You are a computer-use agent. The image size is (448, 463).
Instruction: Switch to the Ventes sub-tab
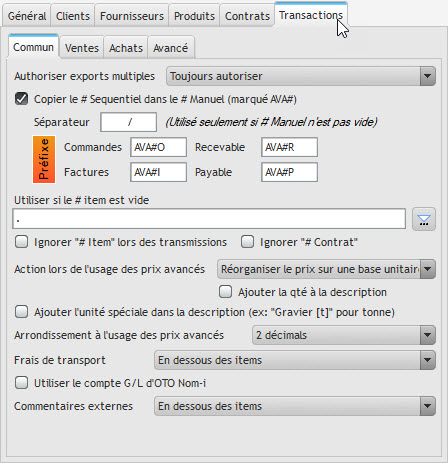82,48
